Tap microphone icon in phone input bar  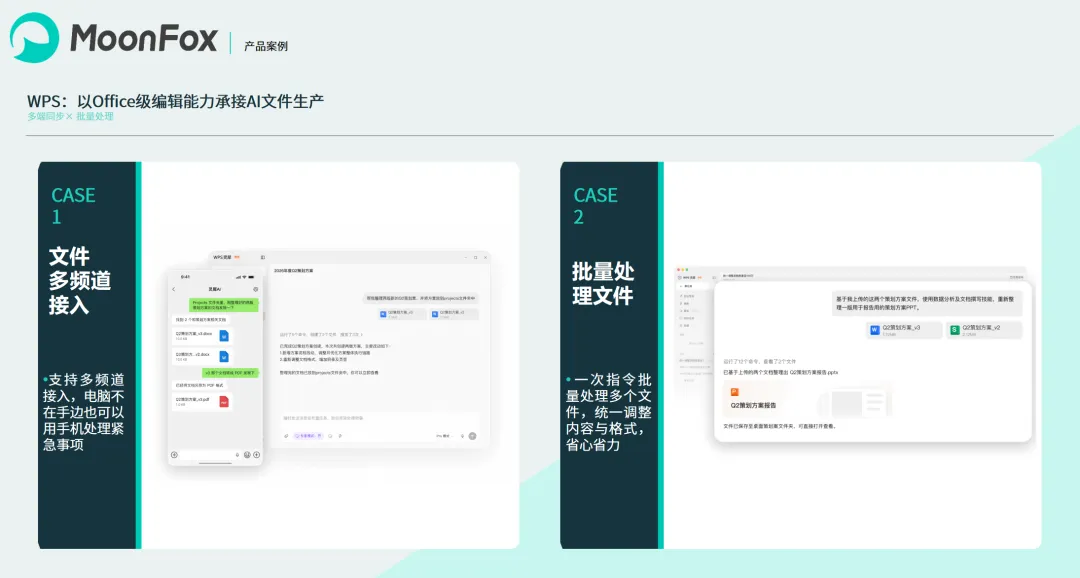tap(238, 455)
